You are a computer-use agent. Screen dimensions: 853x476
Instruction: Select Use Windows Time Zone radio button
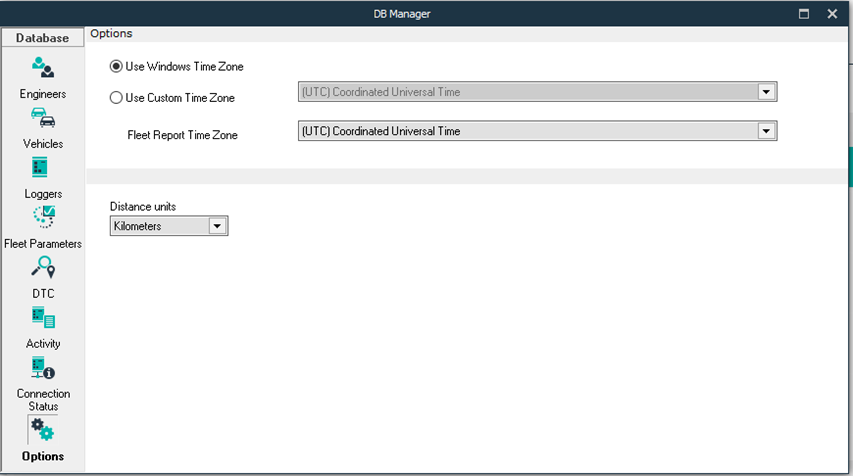[x=117, y=67]
